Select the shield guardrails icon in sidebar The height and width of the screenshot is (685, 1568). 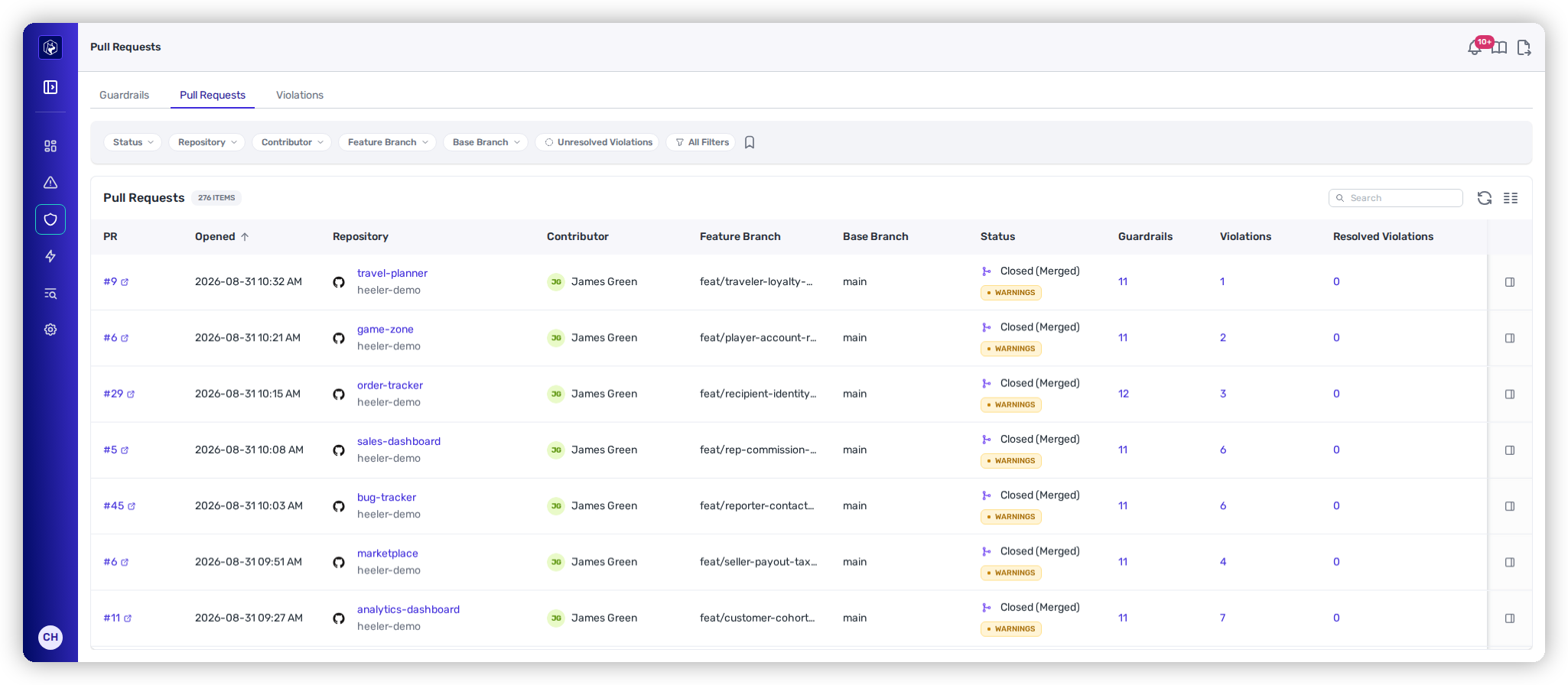pos(50,219)
